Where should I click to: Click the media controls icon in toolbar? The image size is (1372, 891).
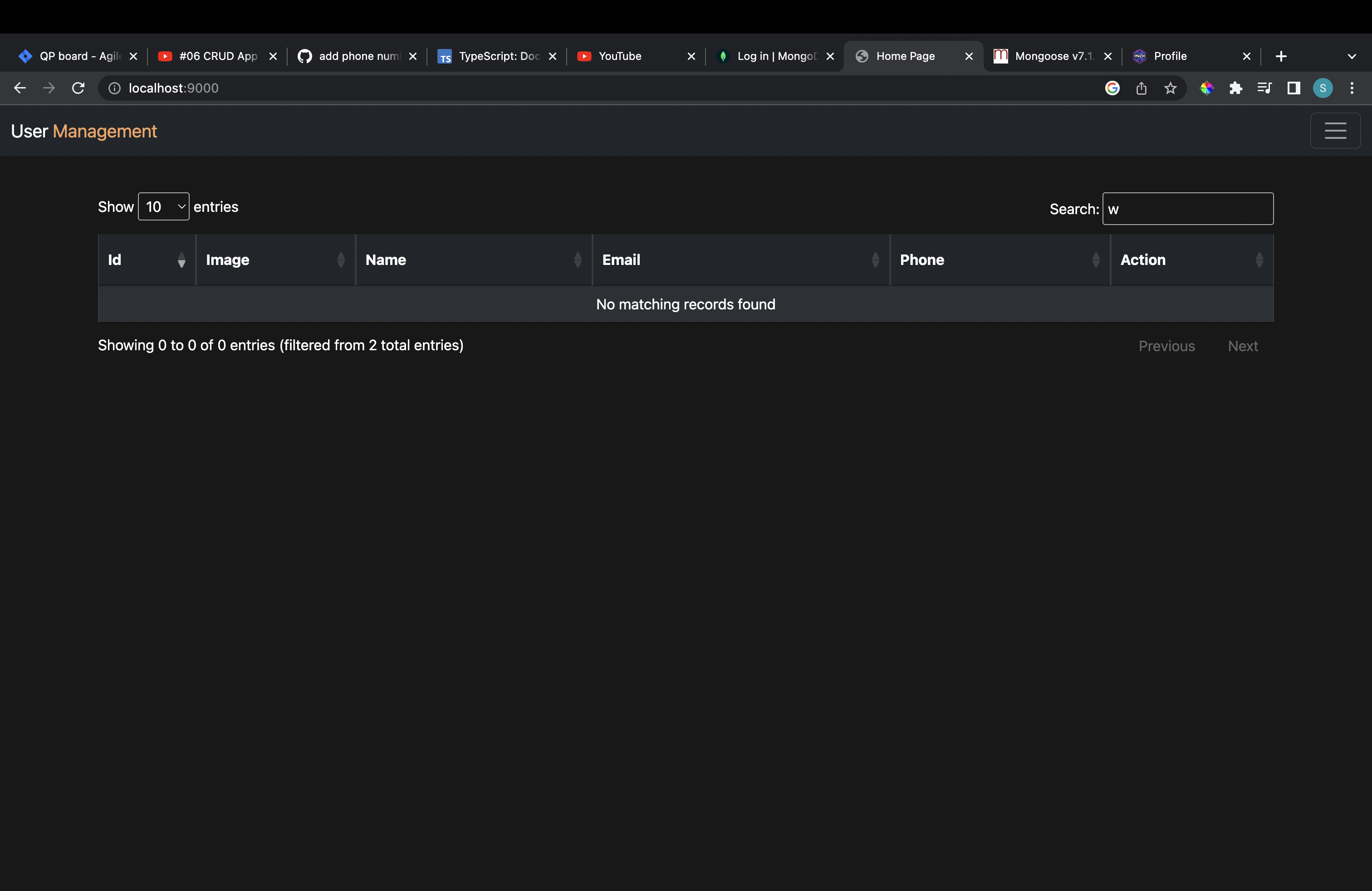pyautogui.click(x=1265, y=88)
